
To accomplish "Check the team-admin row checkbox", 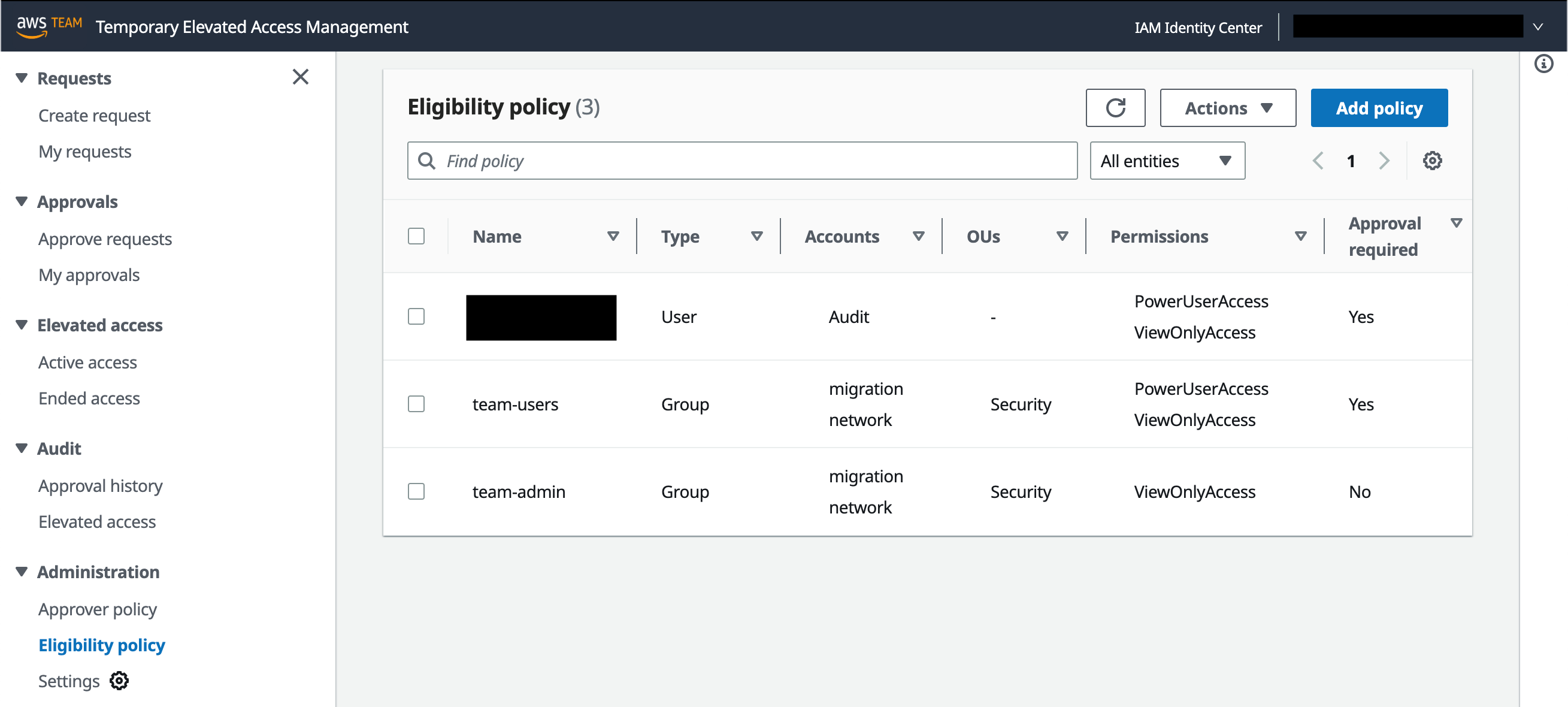I will (x=416, y=491).
